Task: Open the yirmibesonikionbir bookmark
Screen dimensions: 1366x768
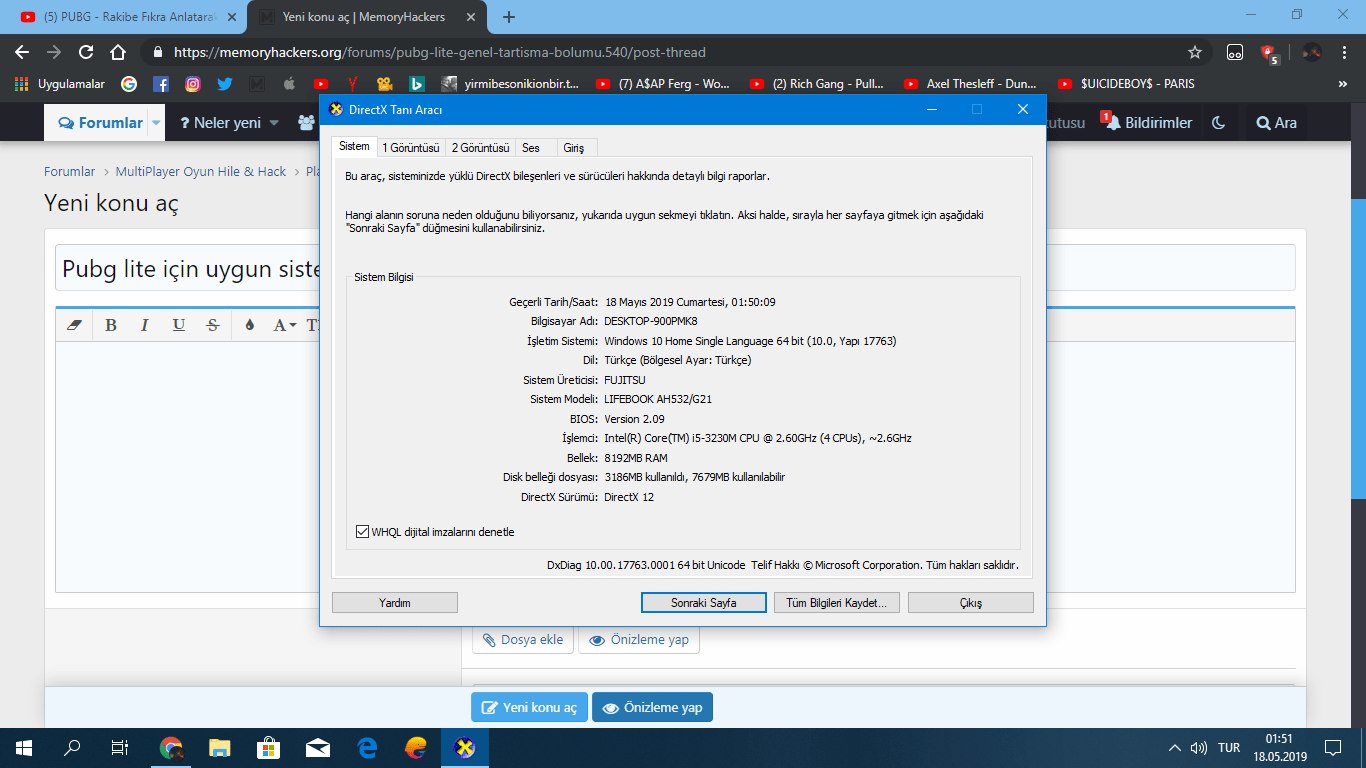Action: (510, 84)
